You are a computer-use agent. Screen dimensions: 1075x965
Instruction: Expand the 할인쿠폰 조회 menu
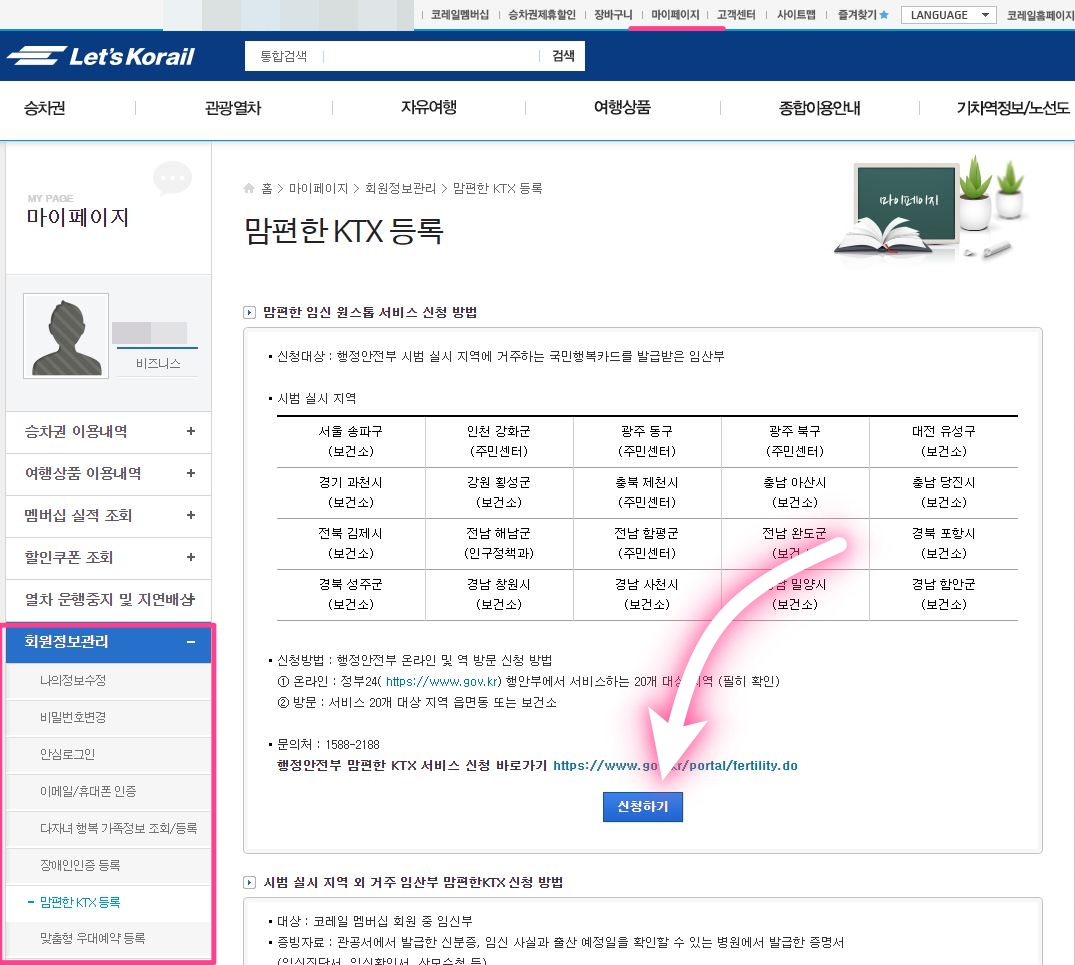[x=108, y=557]
